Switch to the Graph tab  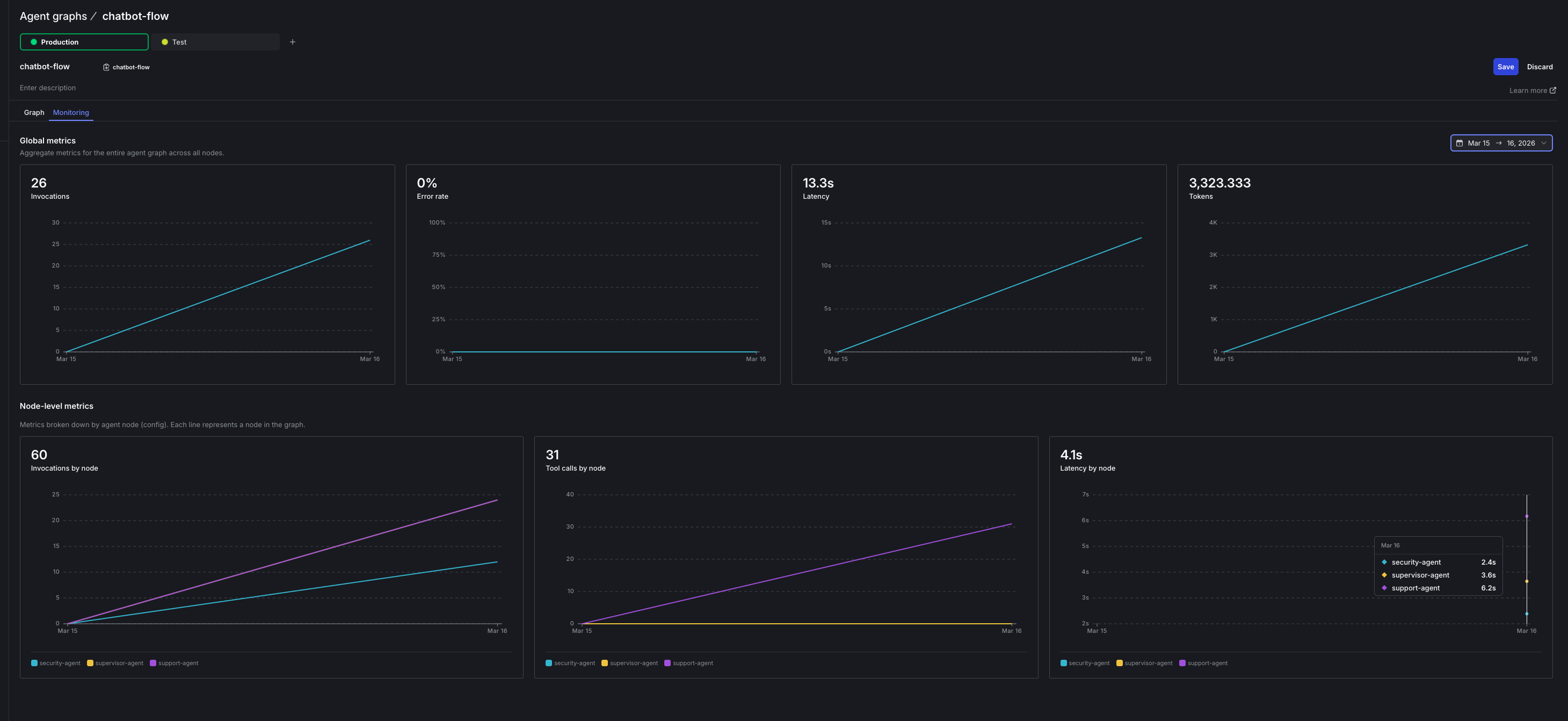[34, 112]
